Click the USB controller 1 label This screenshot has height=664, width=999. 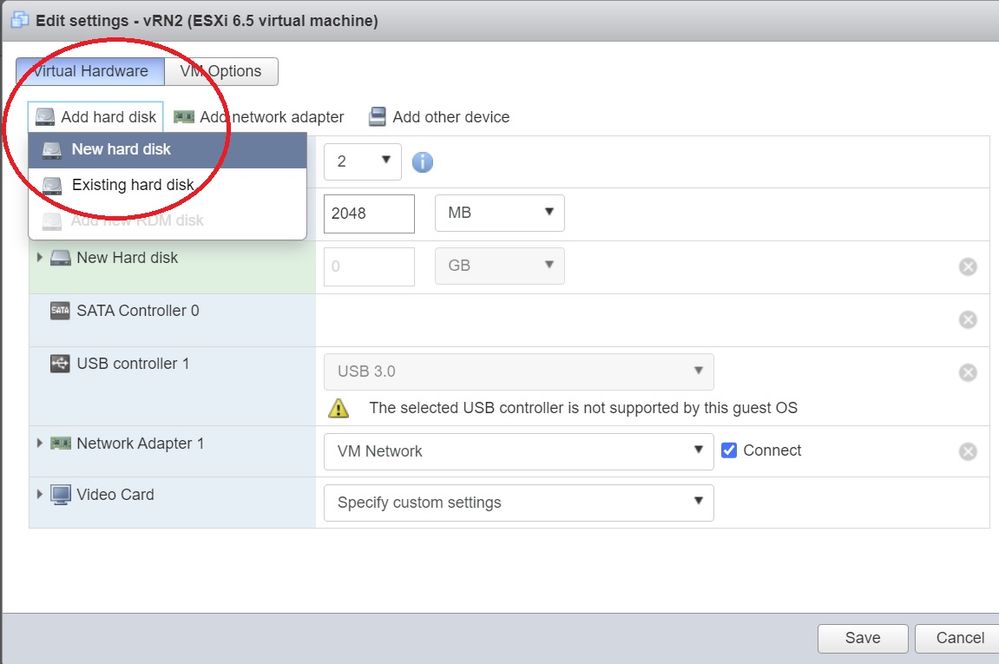pyautogui.click(x=133, y=364)
